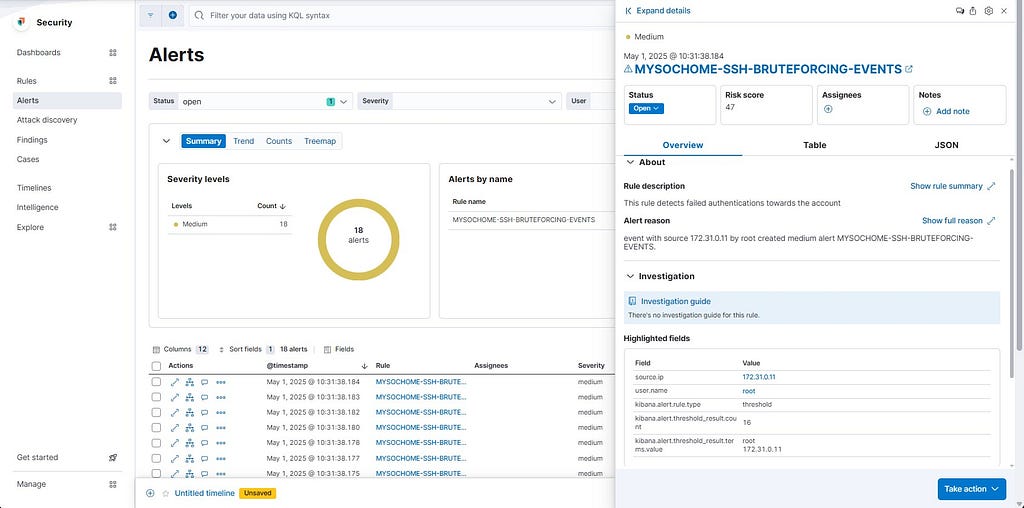Open the Fields browser button

(339, 349)
